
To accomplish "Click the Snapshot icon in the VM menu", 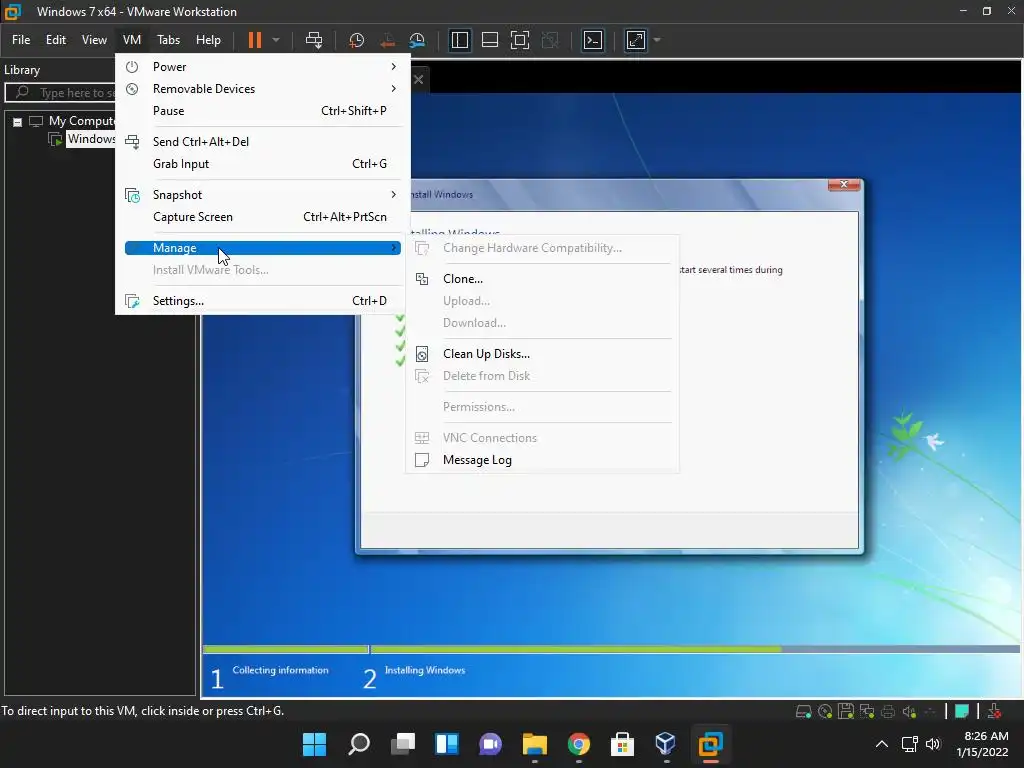I will pyautogui.click(x=133, y=195).
